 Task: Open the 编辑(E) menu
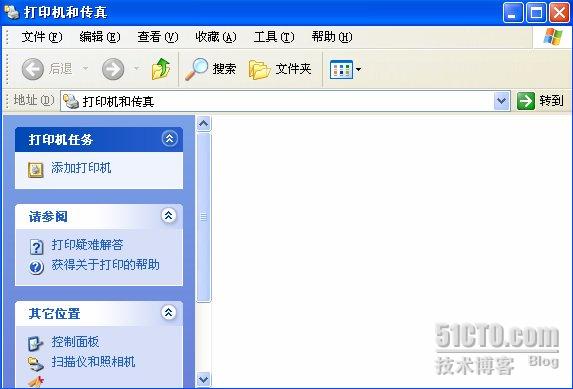click(100, 37)
